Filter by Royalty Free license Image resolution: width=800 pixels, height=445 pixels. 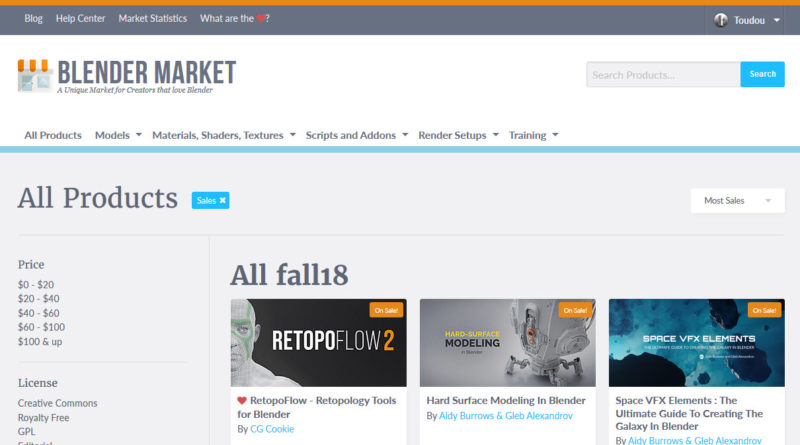click(43, 417)
